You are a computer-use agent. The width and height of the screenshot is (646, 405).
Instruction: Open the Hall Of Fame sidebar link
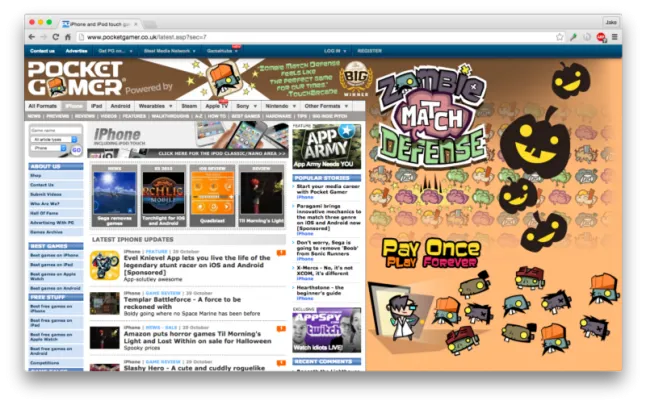tap(56, 213)
